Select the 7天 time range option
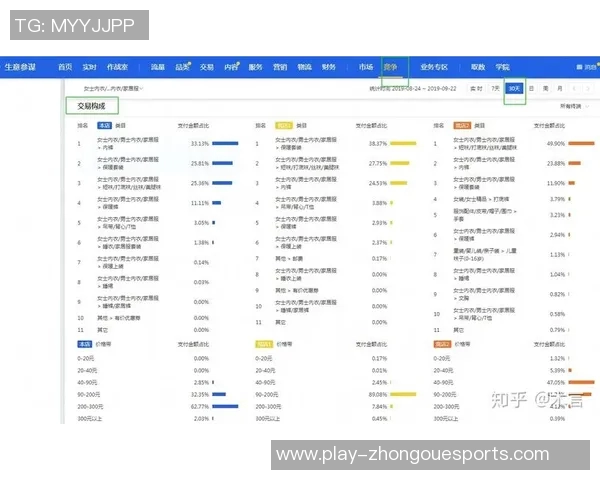Image resolution: width=600 pixels, height=480 pixels. (496, 89)
